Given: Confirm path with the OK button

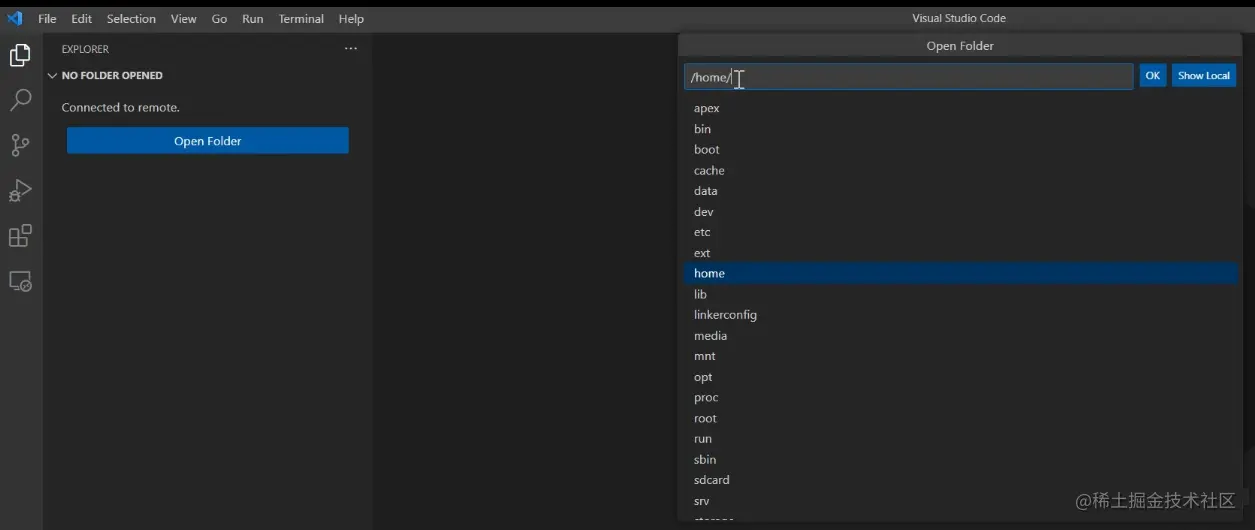Looking at the screenshot, I should pos(1153,76).
